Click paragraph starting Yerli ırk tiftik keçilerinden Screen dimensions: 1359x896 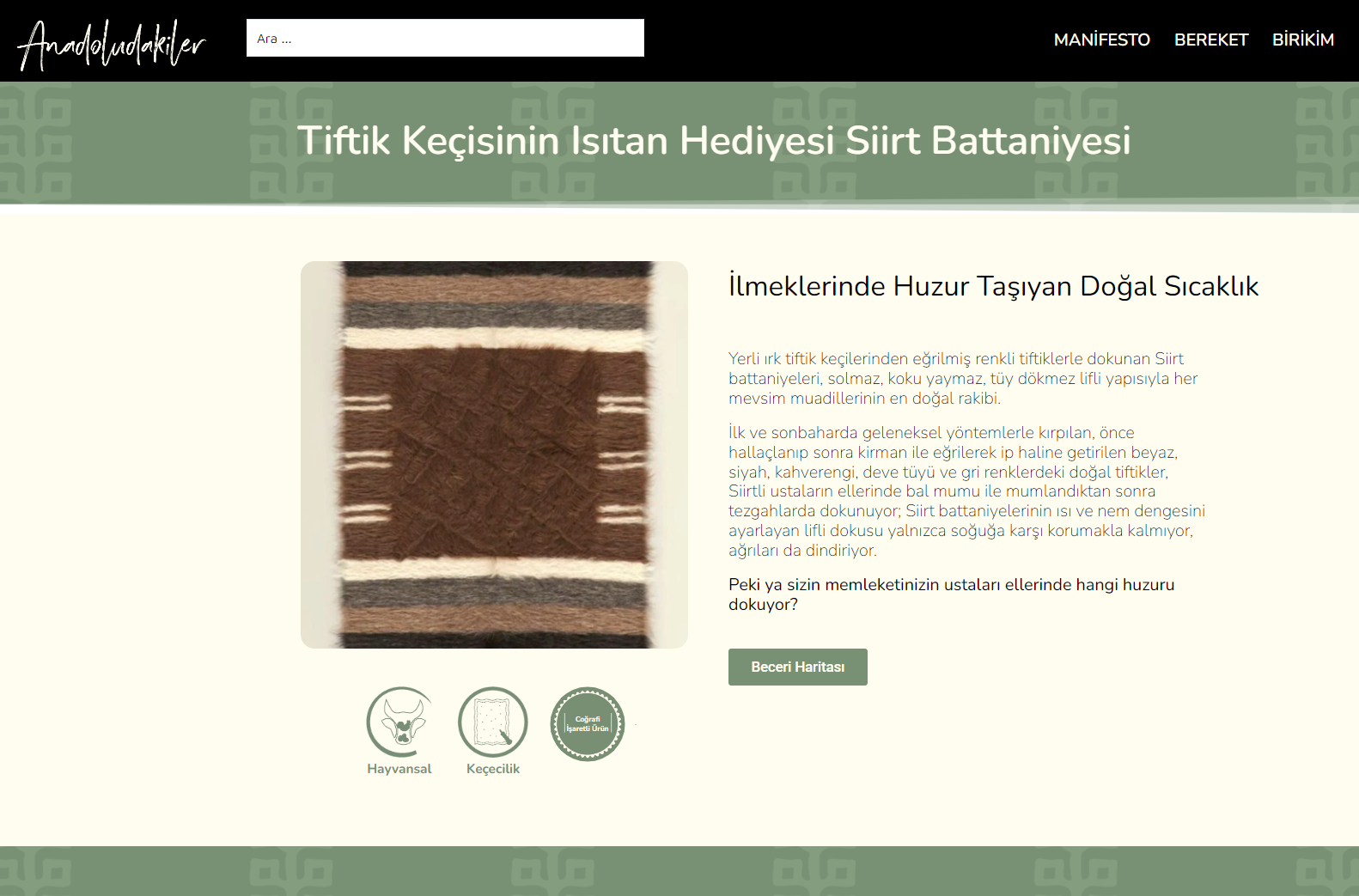[x=963, y=378]
